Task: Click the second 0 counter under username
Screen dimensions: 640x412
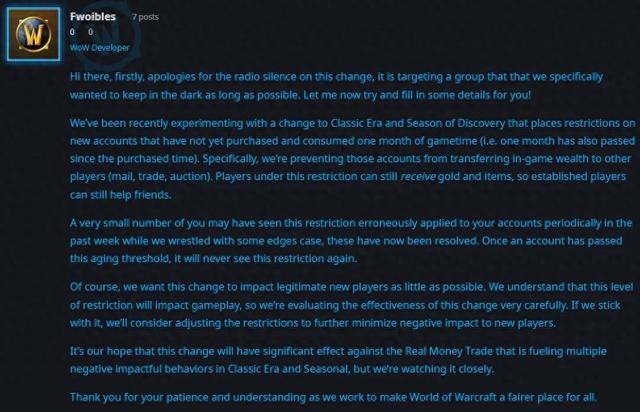Action: [90, 32]
